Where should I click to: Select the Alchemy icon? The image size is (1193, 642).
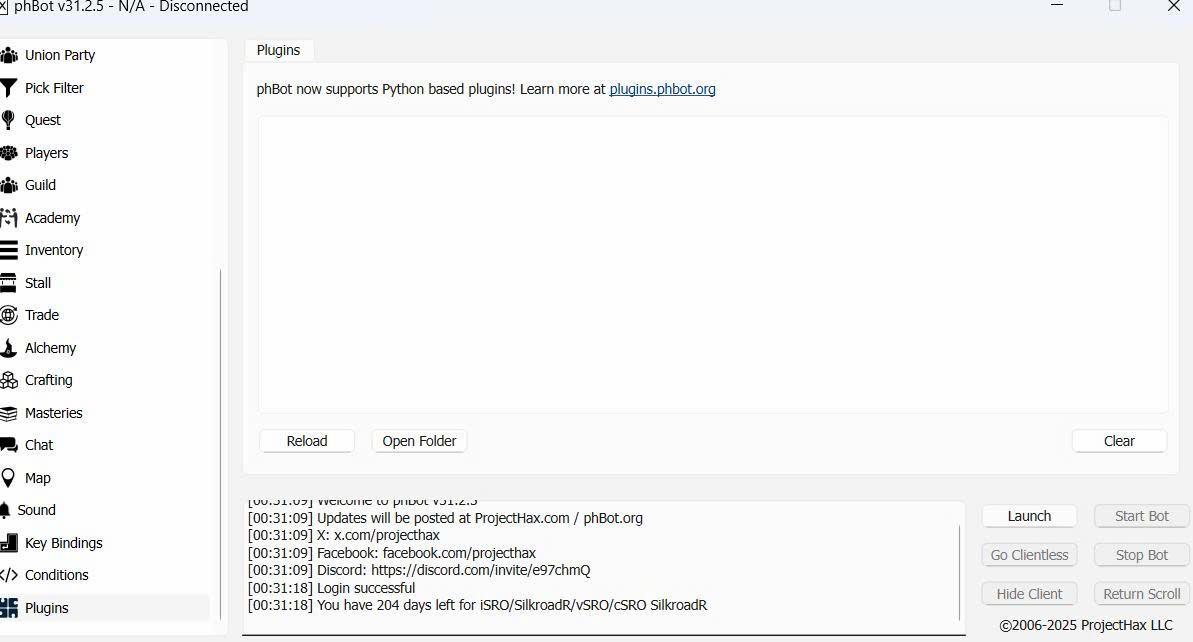click(x=9, y=348)
